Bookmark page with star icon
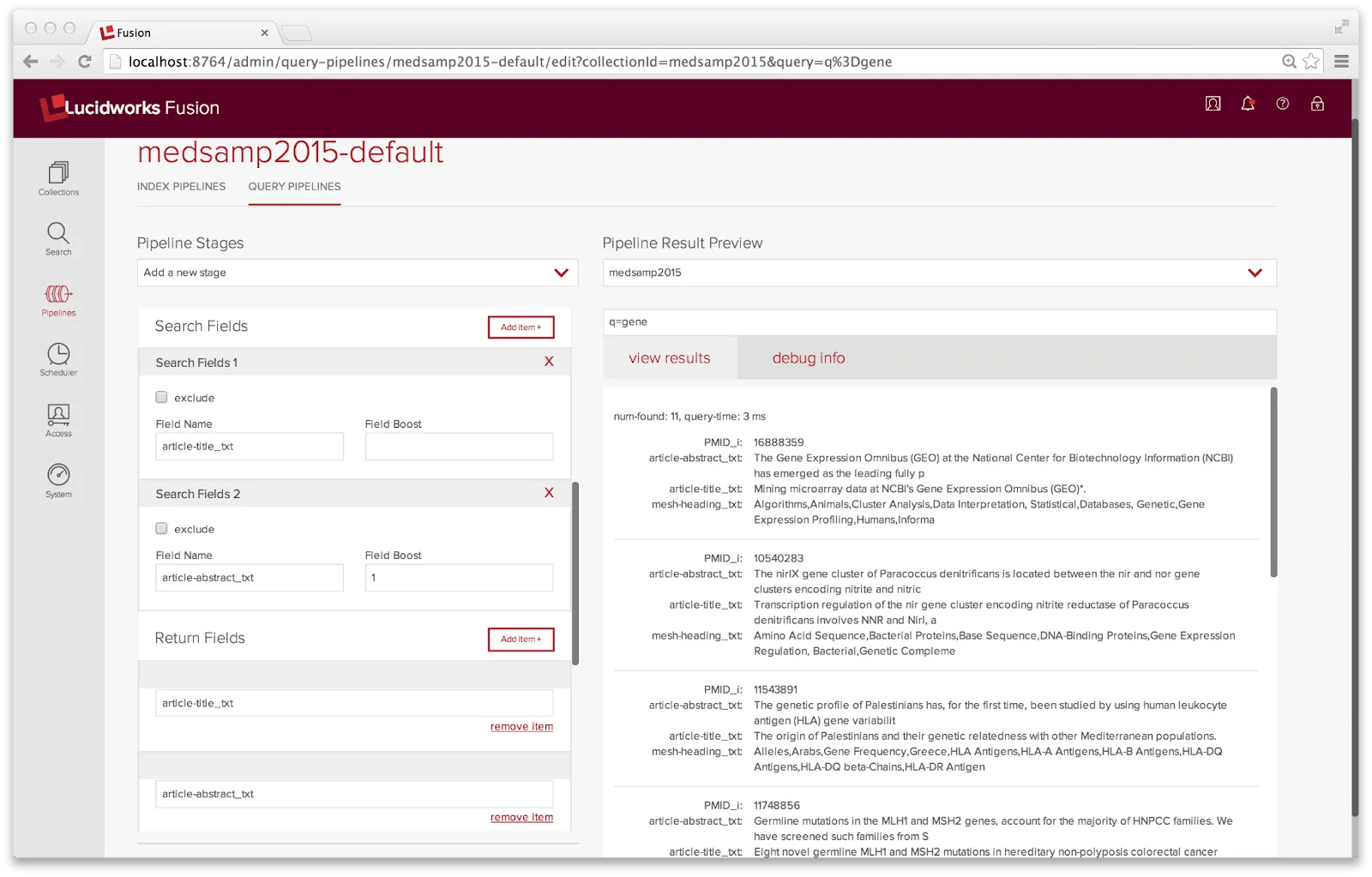Screen dimensions: 1372x877 pos(1310,61)
